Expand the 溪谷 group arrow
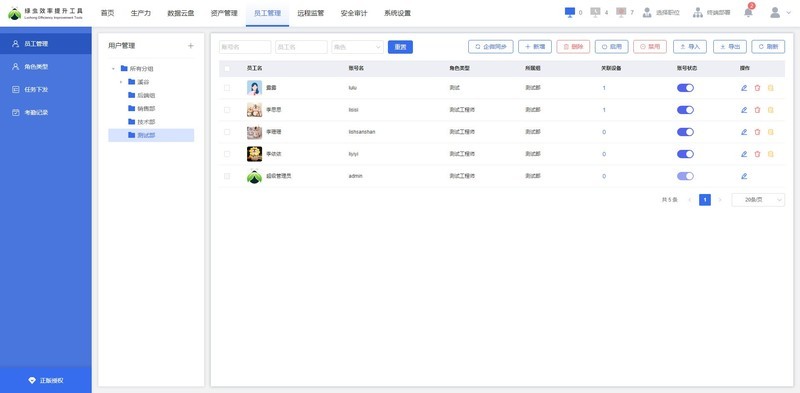This screenshot has width=800, height=393. pos(121,82)
